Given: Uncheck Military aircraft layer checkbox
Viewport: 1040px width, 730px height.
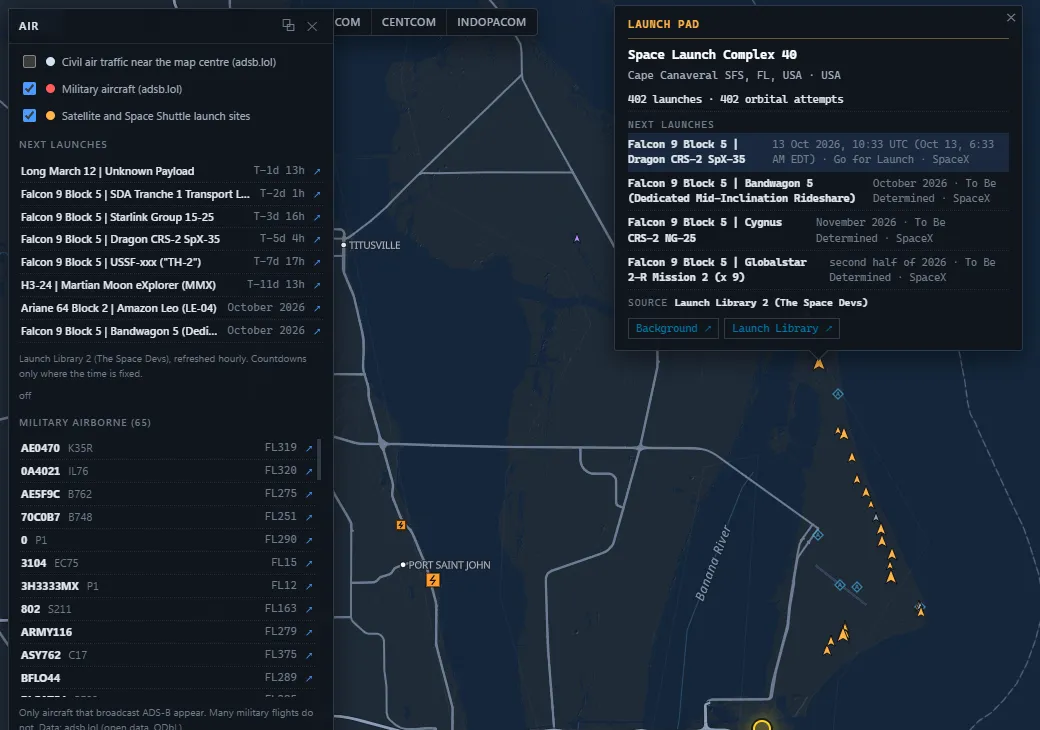Looking at the screenshot, I should point(29,88).
